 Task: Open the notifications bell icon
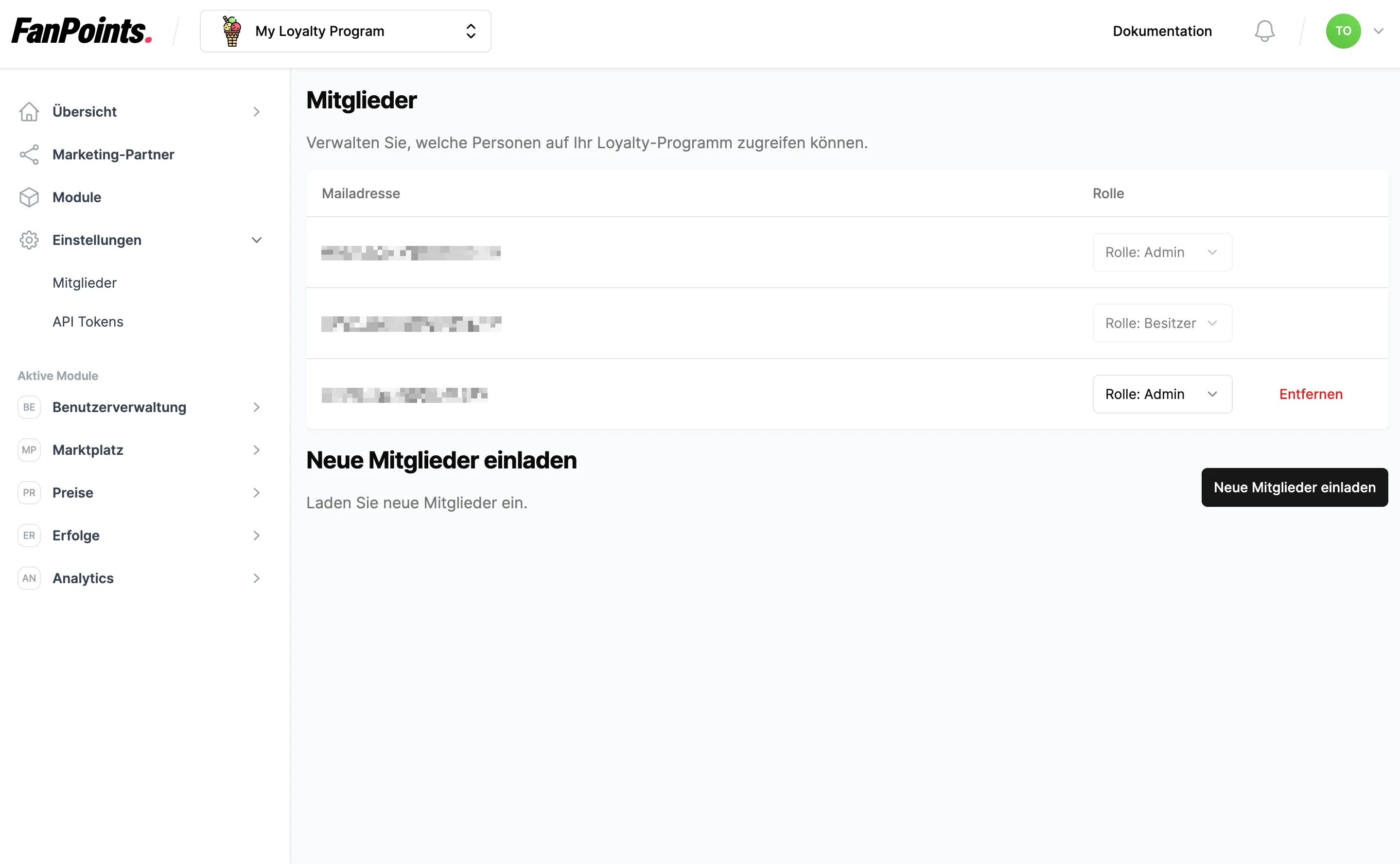click(x=1264, y=31)
